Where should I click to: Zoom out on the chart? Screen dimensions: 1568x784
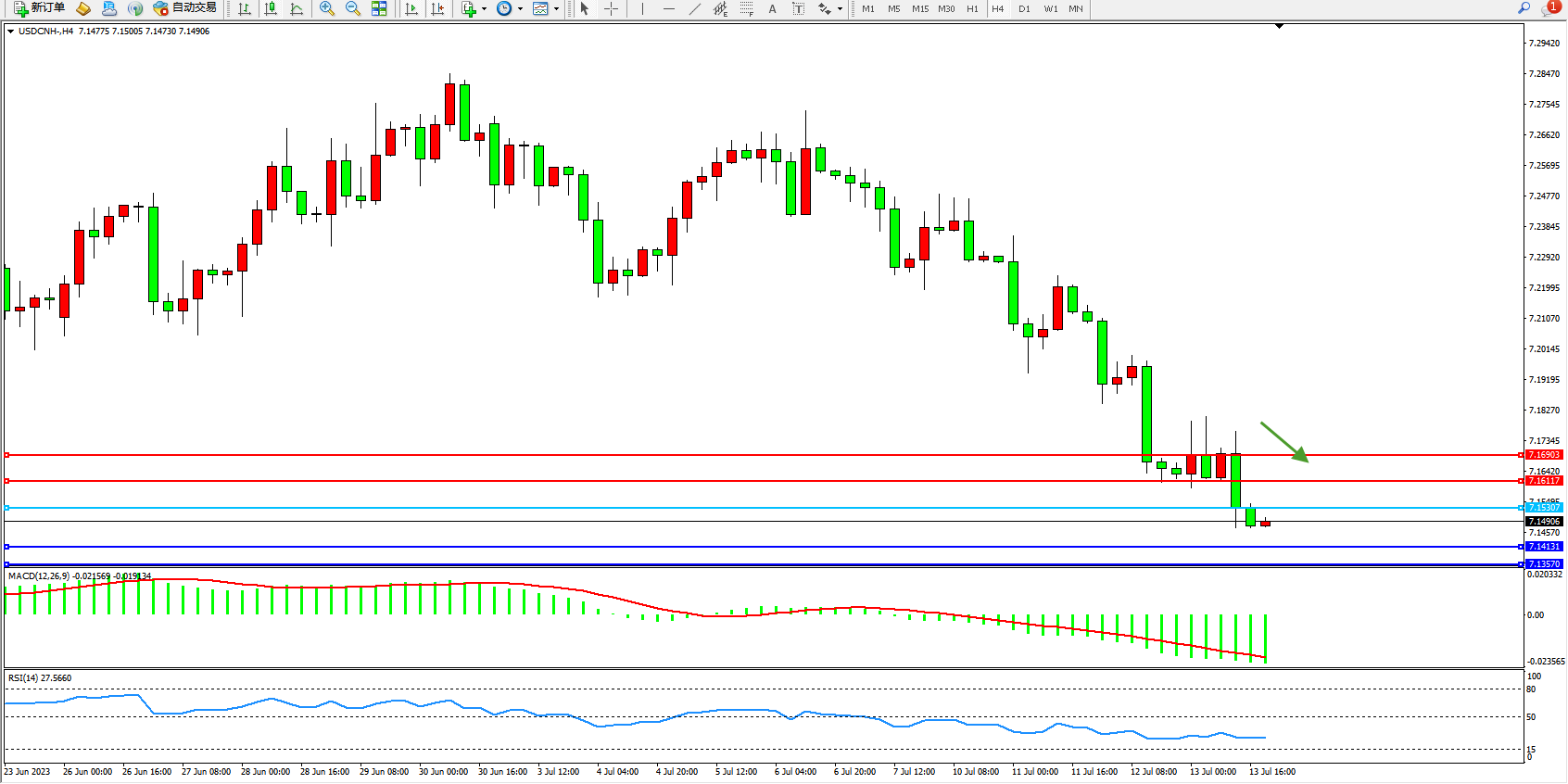point(353,8)
